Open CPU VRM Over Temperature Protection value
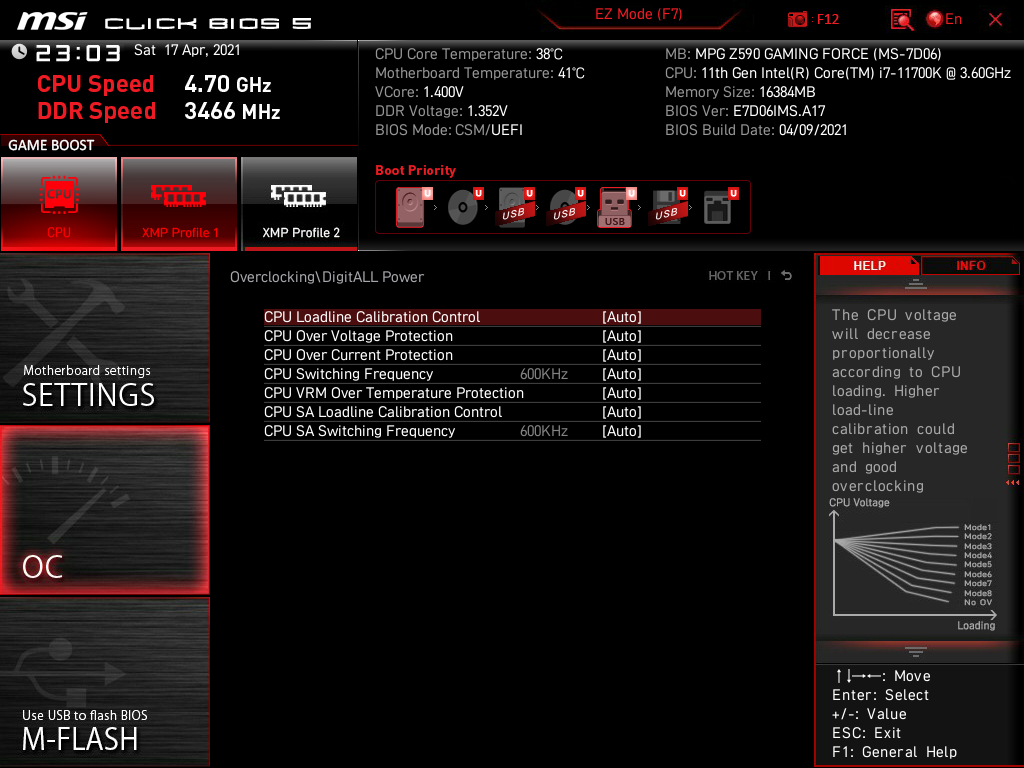Viewport: 1024px width, 768px height. (x=622, y=392)
